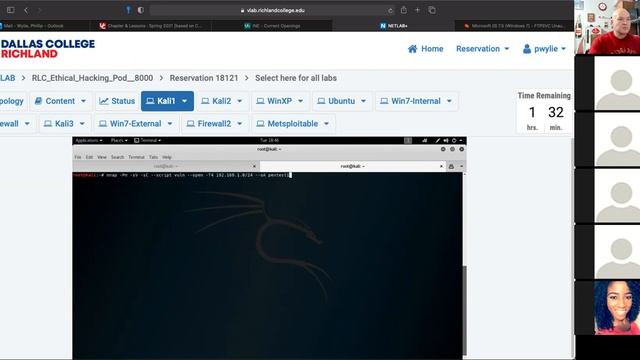This screenshot has height=360, width=640.
Task: Go back with Safari's back arrow
Action: tap(26, 10)
